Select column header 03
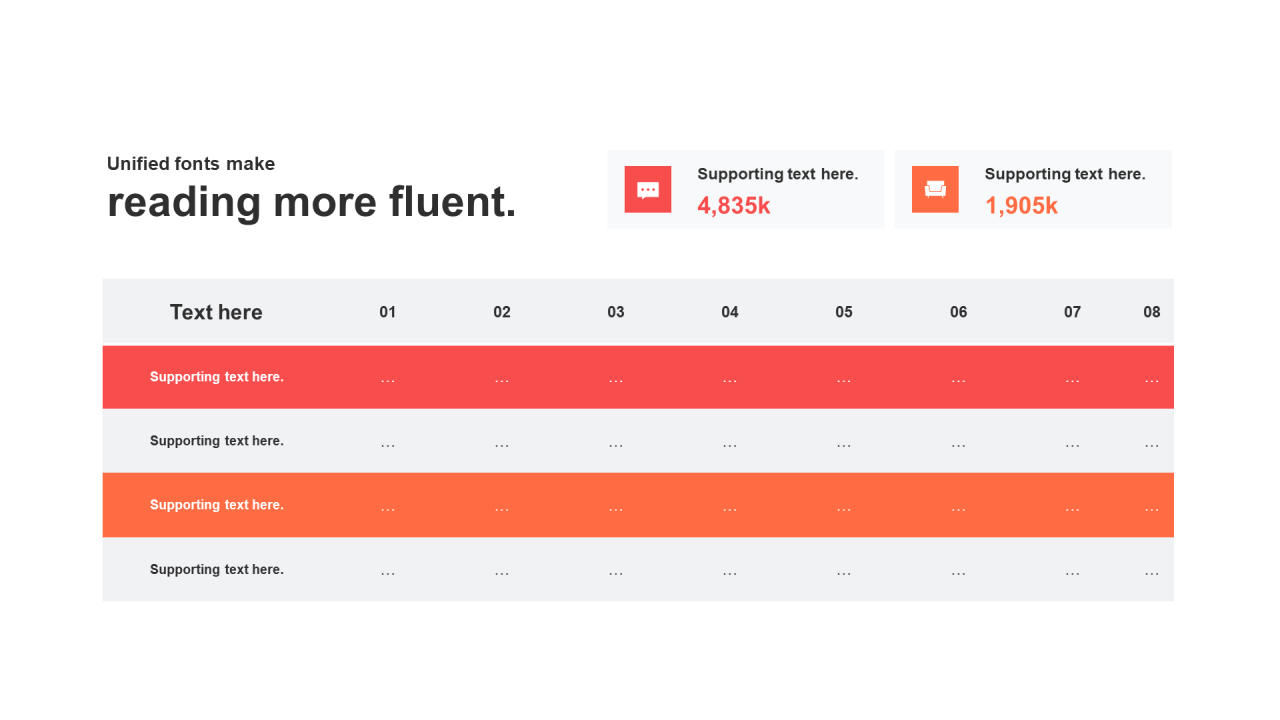The width and height of the screenshot is (1280, 720). (x=616, y=312)
